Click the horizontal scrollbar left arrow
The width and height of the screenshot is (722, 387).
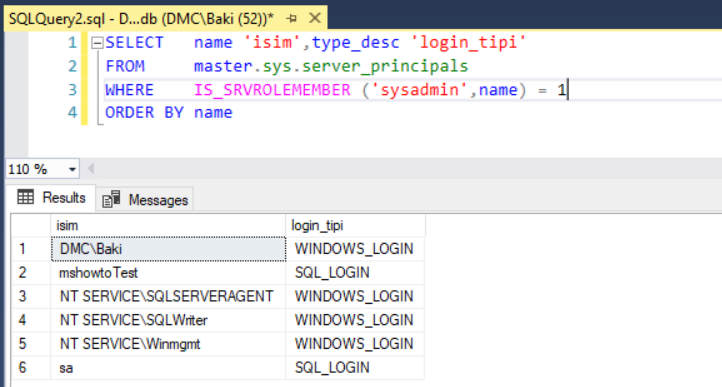pyautogui.click(x=91, y=169)
